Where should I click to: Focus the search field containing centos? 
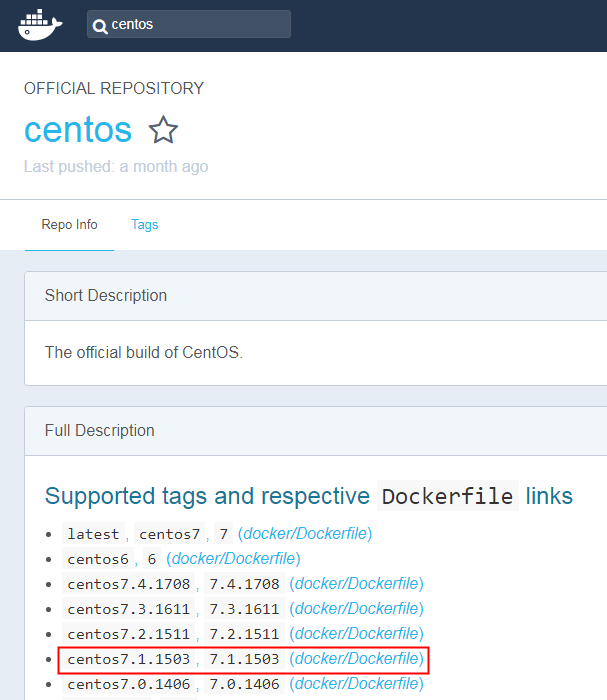[189, 24]
